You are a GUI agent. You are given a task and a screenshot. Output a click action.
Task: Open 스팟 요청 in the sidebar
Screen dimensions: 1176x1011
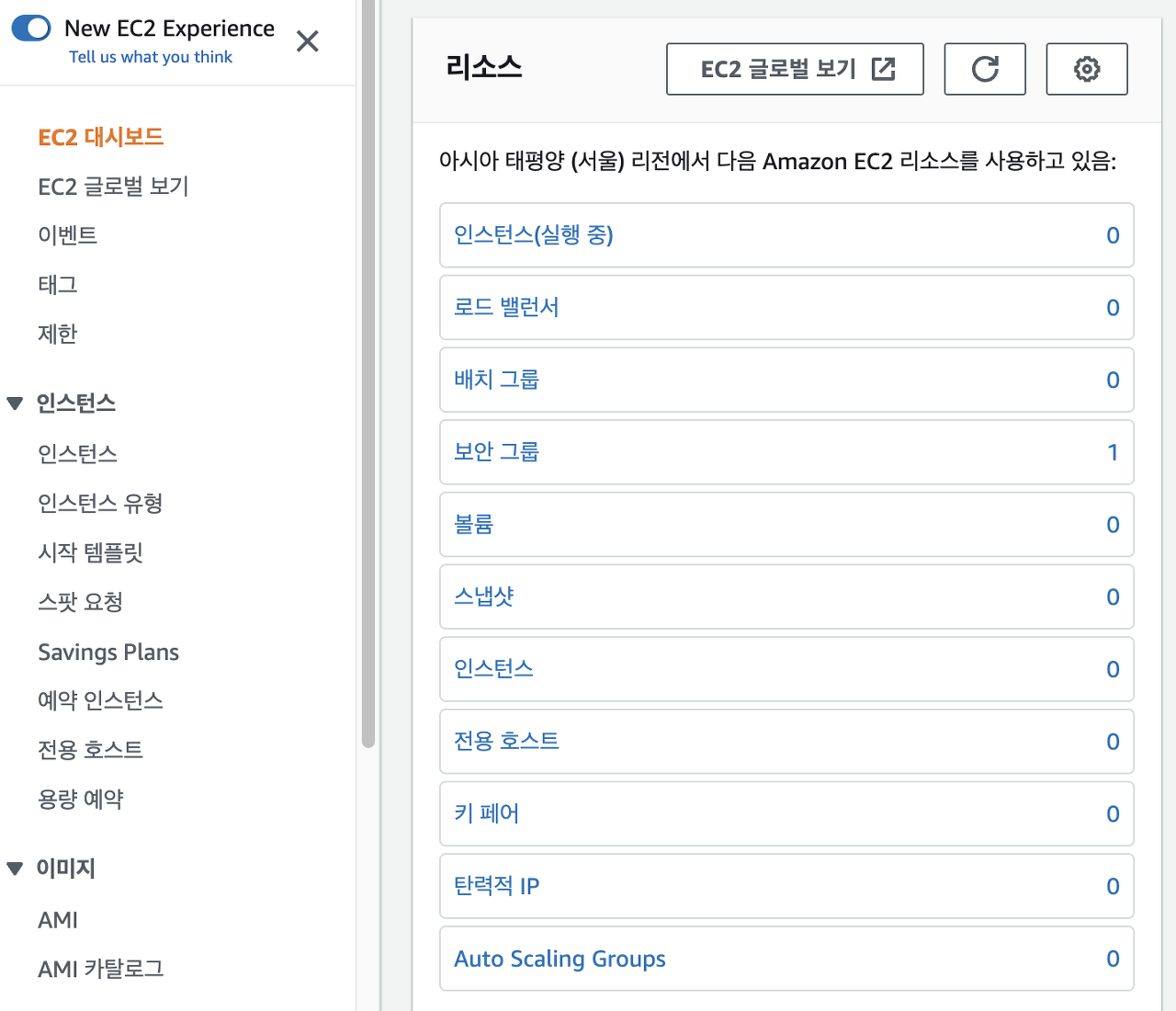coord(80,602)
